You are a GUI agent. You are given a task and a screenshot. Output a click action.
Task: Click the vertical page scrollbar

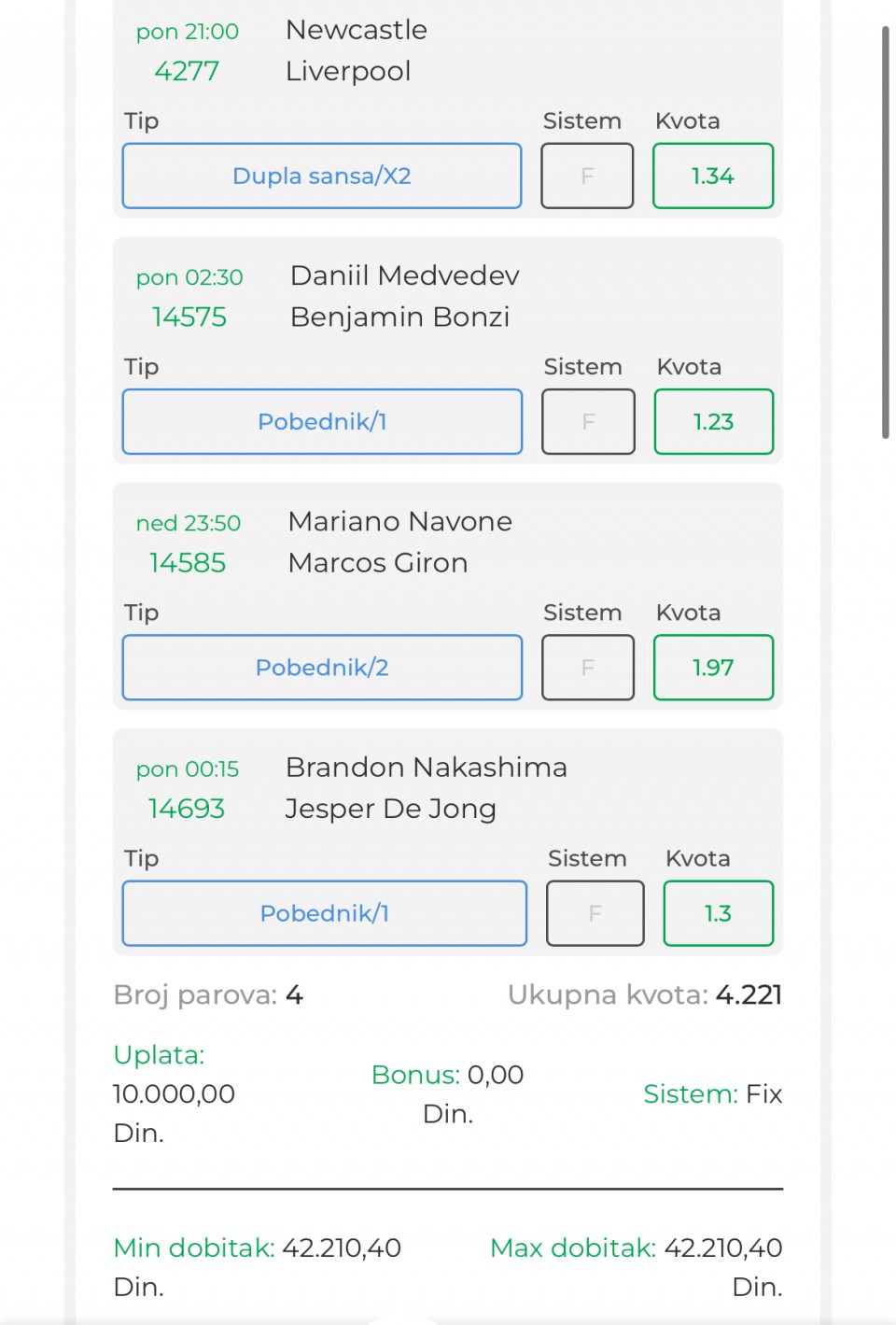886,233
